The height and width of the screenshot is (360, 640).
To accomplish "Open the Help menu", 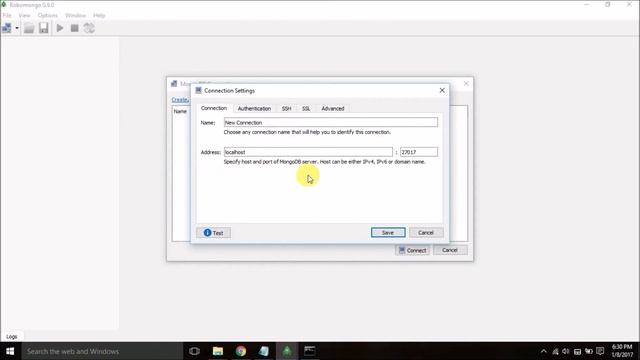I will point(99,16).
